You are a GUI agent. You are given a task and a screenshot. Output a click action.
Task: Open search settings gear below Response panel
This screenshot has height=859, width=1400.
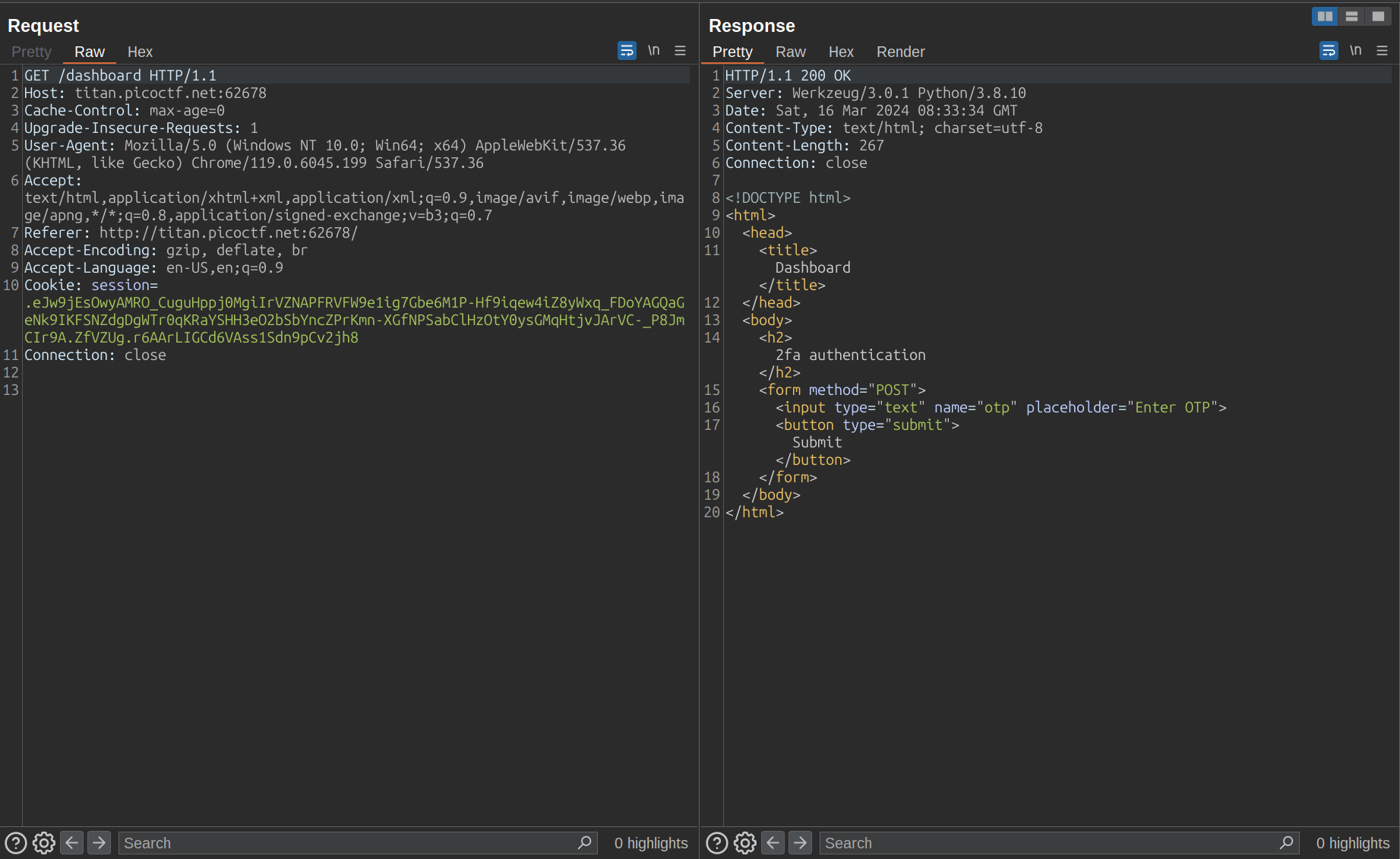(745, 843)
